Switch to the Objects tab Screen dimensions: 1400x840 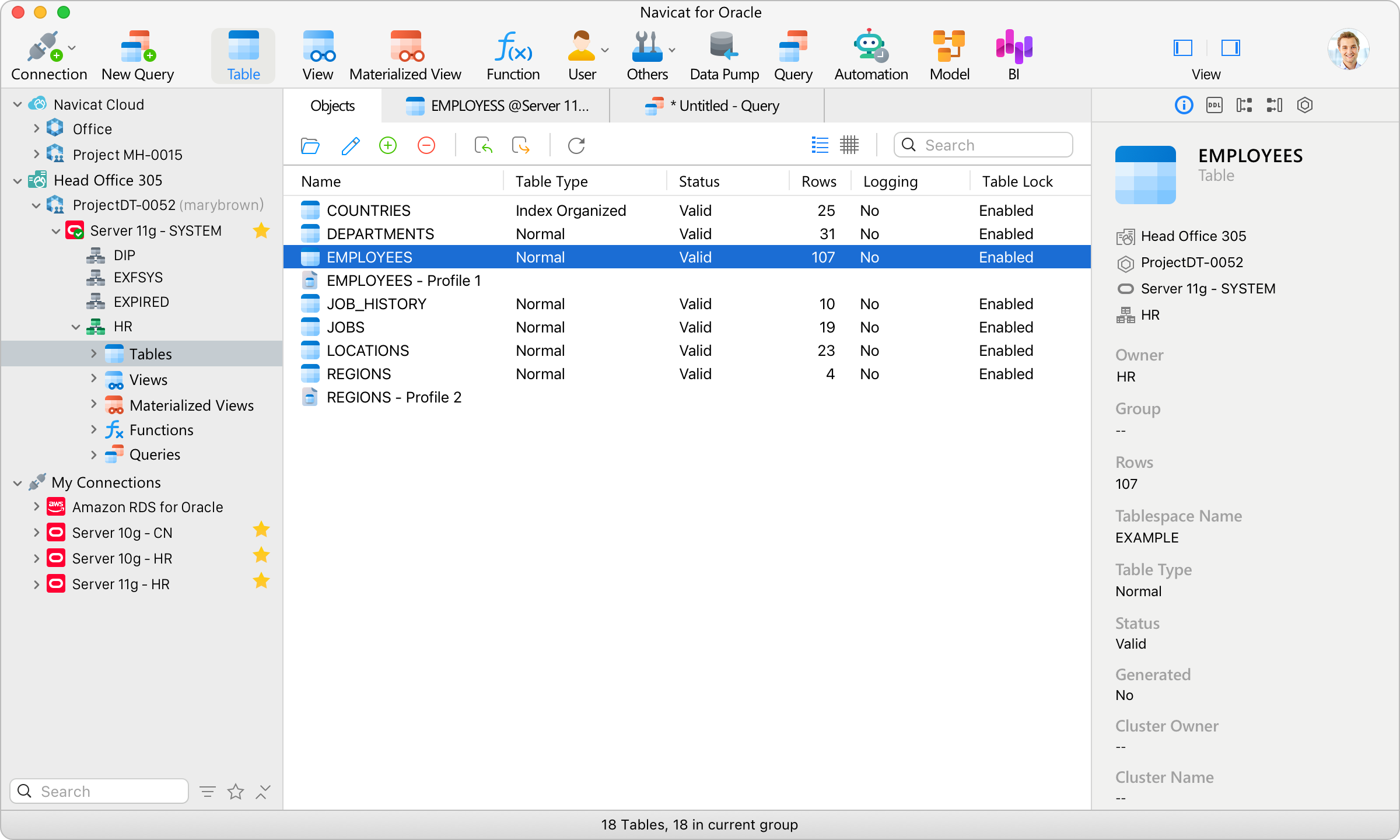(x=332, y=106)
